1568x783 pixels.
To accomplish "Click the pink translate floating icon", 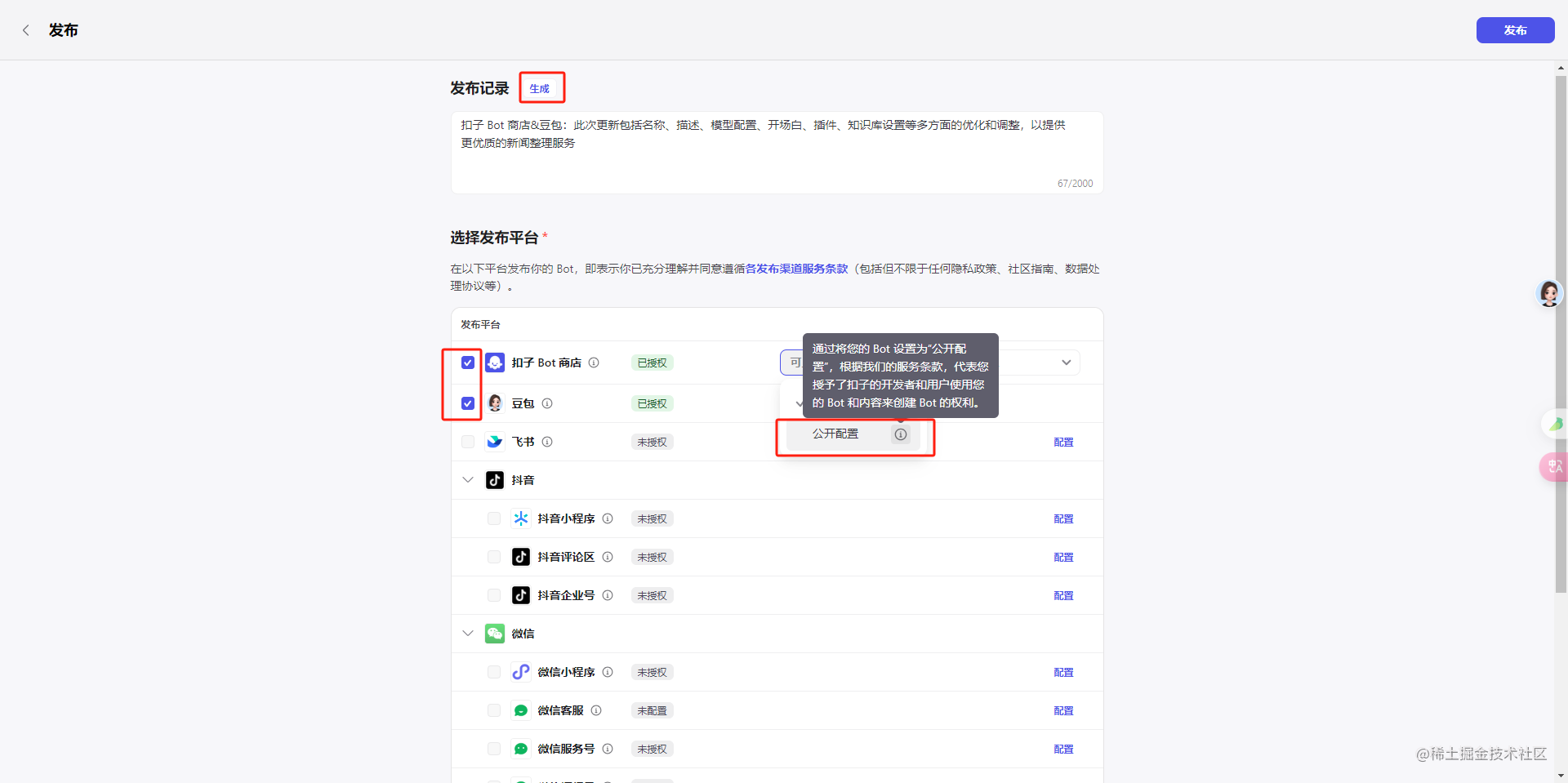I will [x=1553, y=466].
